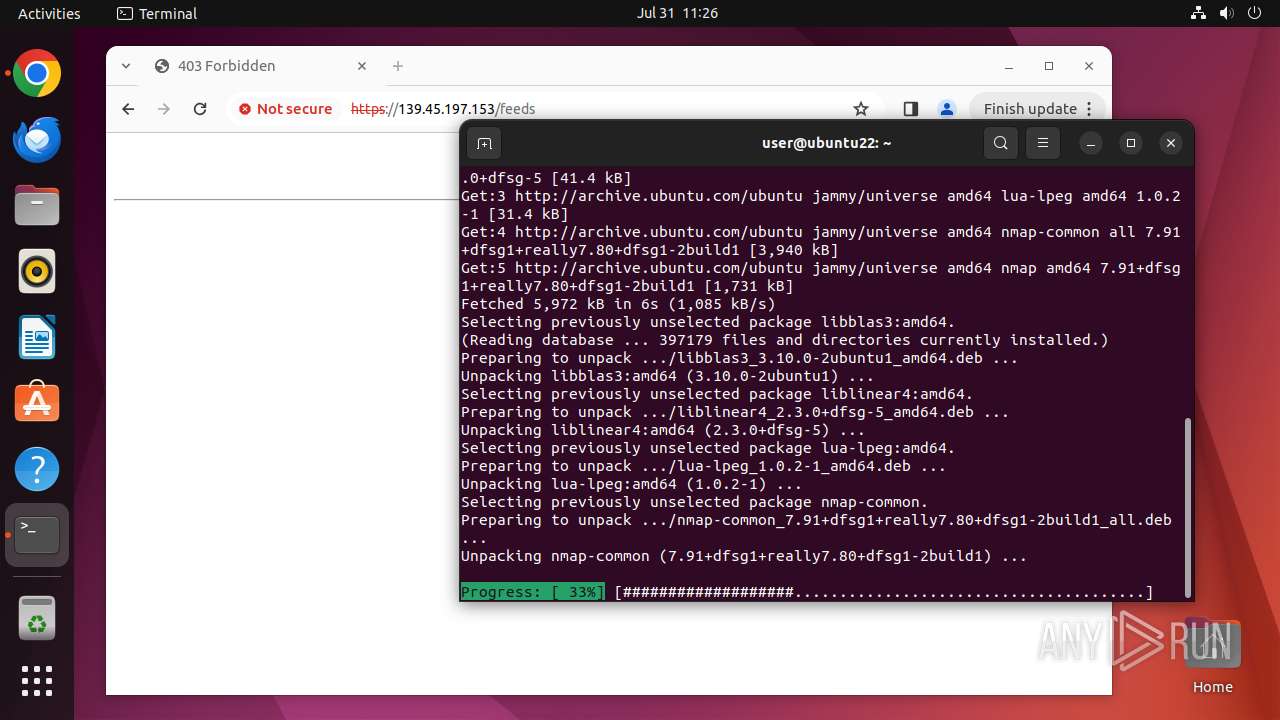1280x720 pixels.
Task: Maximize the terminal window
Action: (x=1131, y=143)
